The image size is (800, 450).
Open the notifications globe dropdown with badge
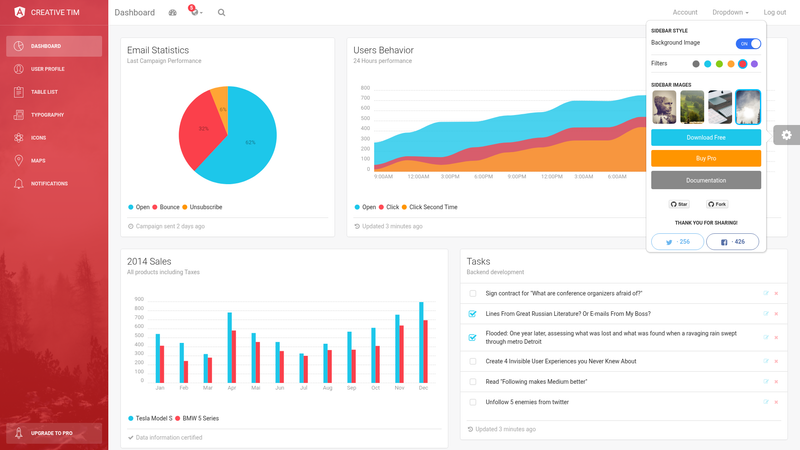click(195, 11)
